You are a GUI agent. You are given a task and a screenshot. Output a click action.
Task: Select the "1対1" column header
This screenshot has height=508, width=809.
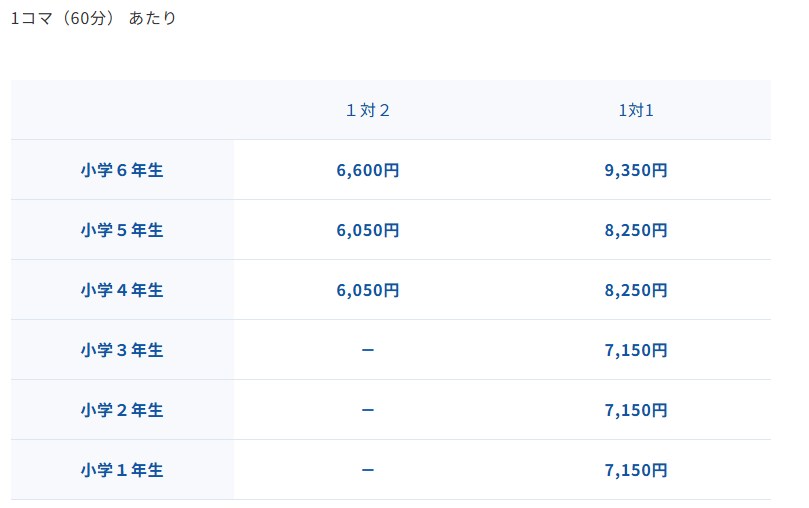coord(635,110)
